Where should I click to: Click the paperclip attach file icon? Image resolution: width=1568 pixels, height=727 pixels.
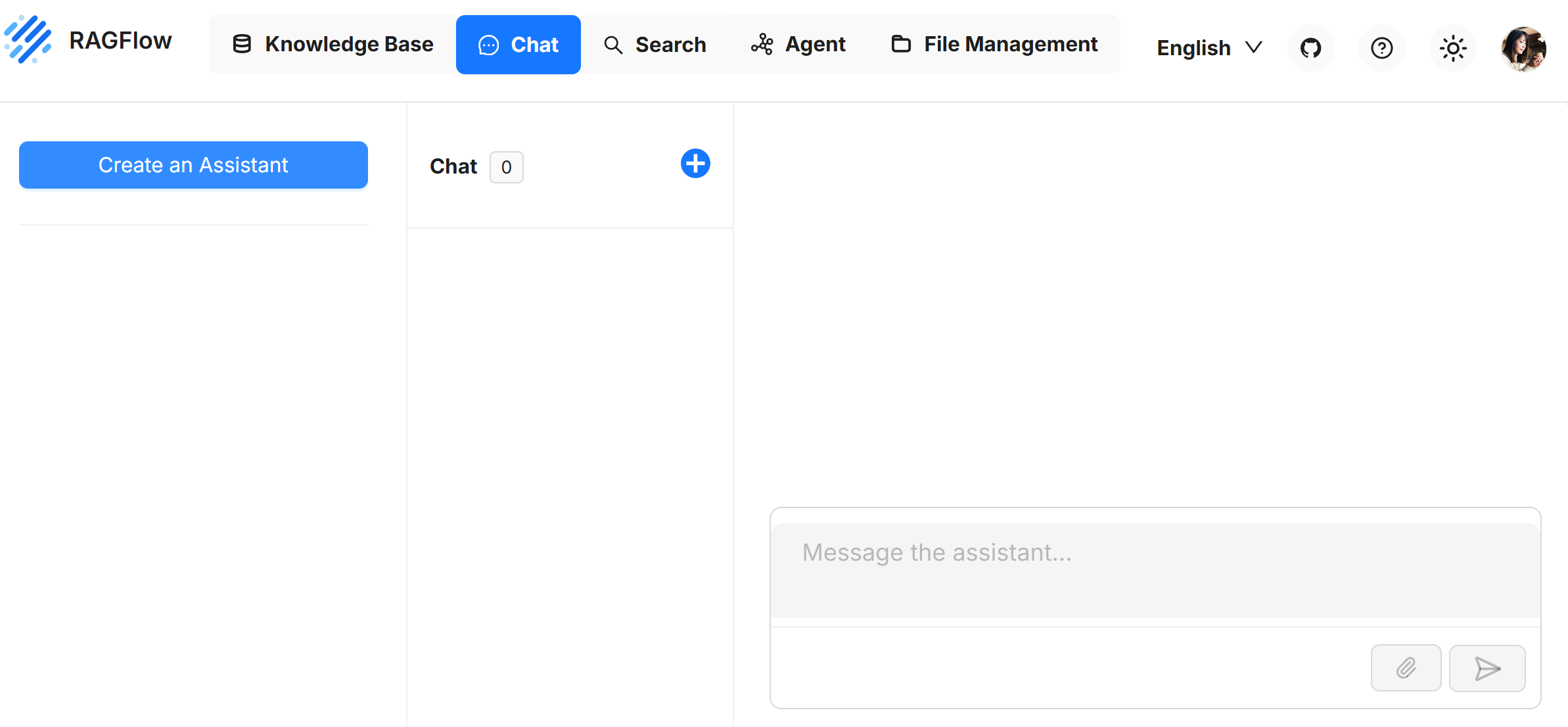pyautogui.click(x=1406, y=668)
